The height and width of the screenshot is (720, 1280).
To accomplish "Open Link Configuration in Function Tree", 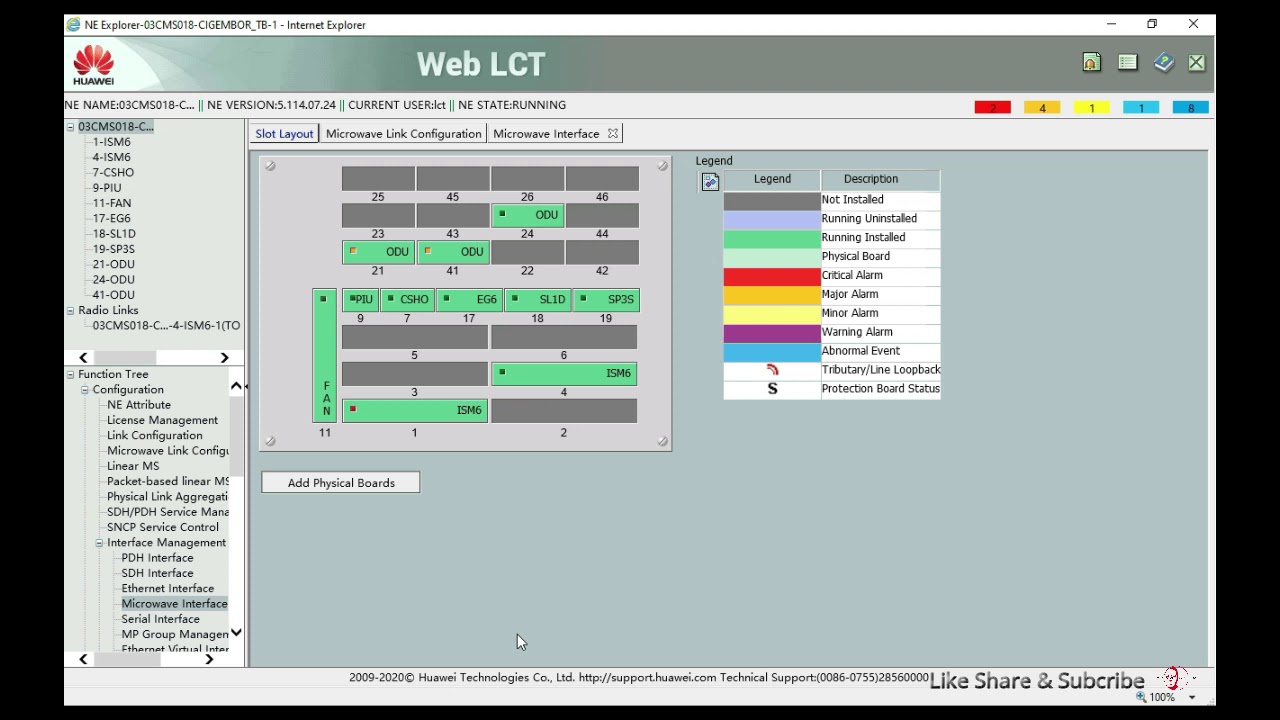I will 154,435.
